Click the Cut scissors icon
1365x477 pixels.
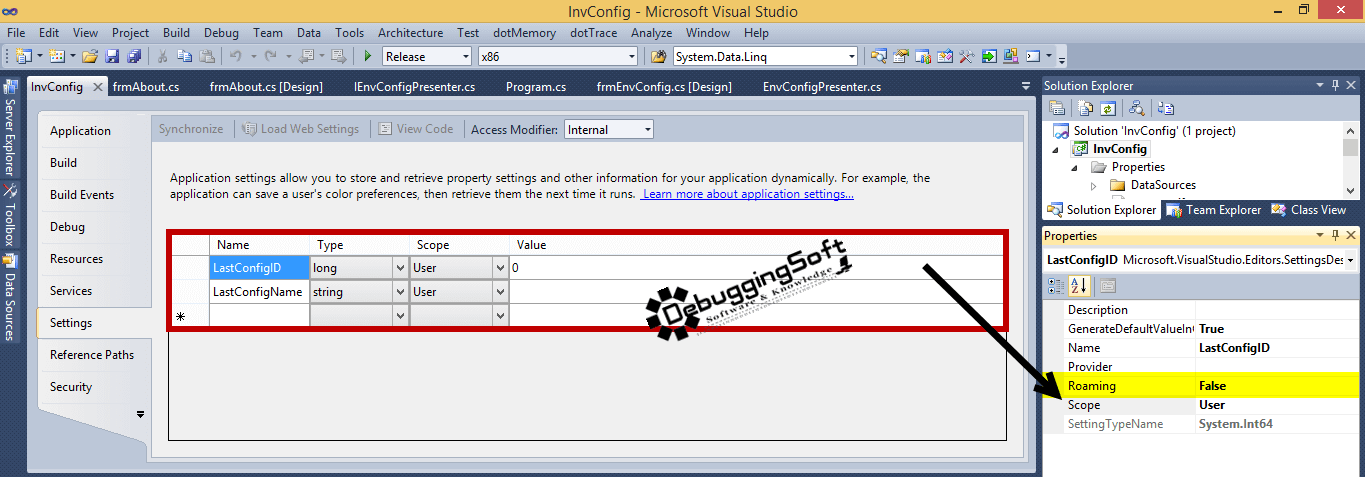(163, 56)
